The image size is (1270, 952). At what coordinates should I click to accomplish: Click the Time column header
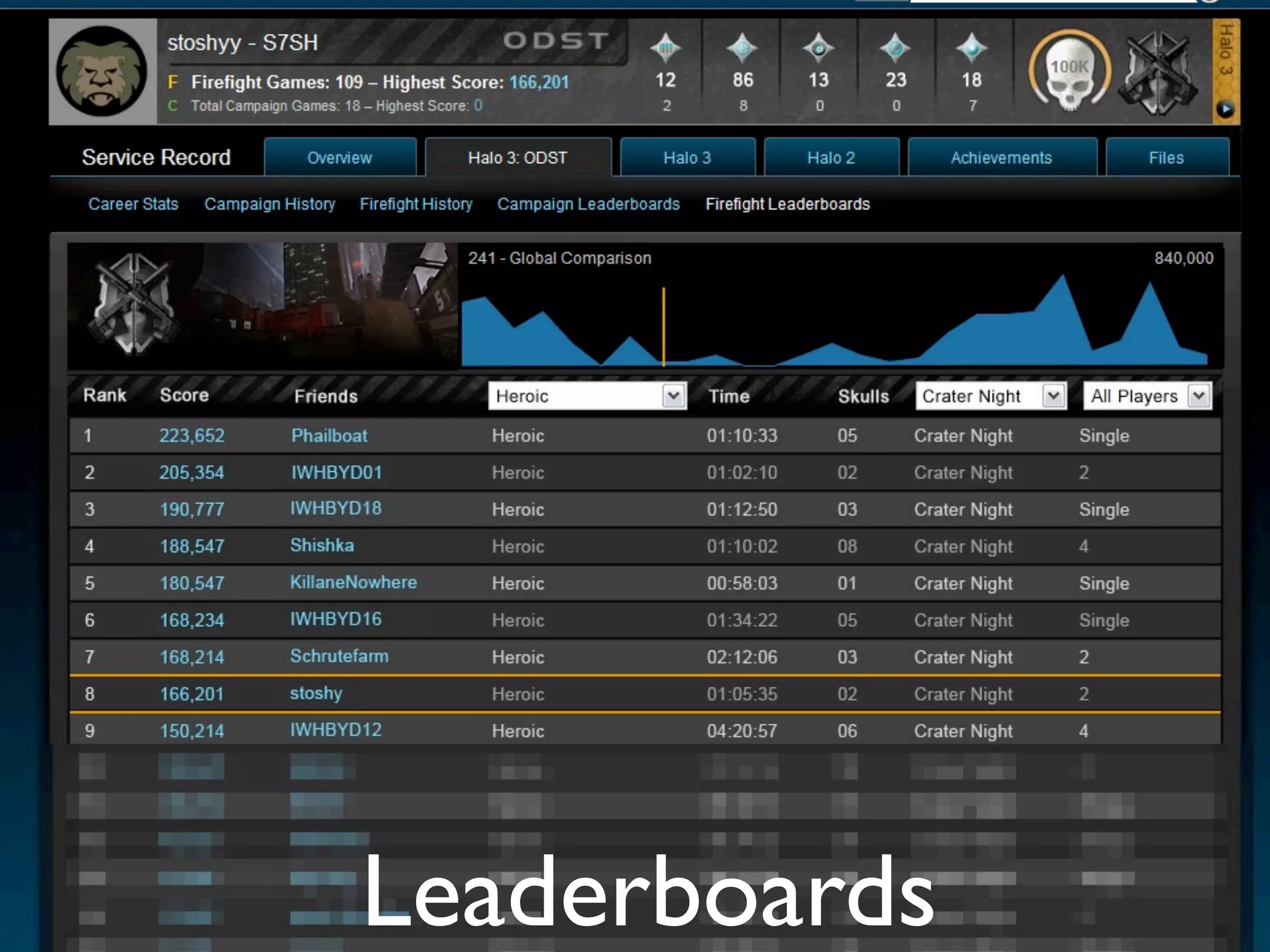point(729,396)
